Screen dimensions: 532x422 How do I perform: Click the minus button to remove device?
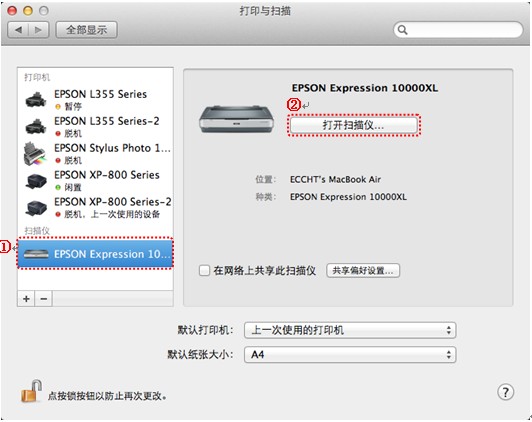point(43,299)
